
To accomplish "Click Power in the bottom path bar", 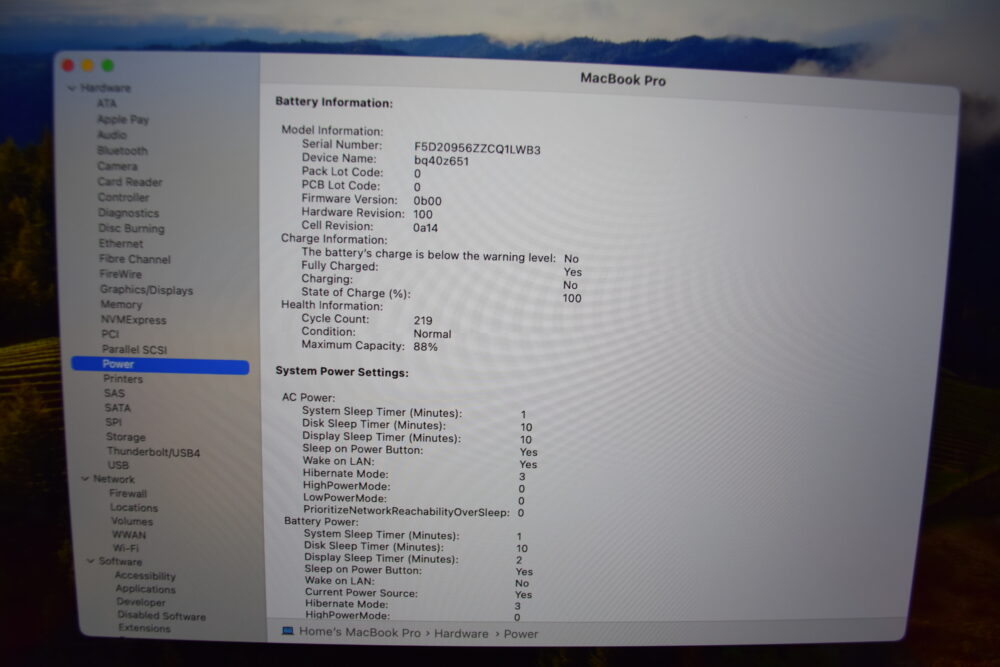I will click(521, 634).
